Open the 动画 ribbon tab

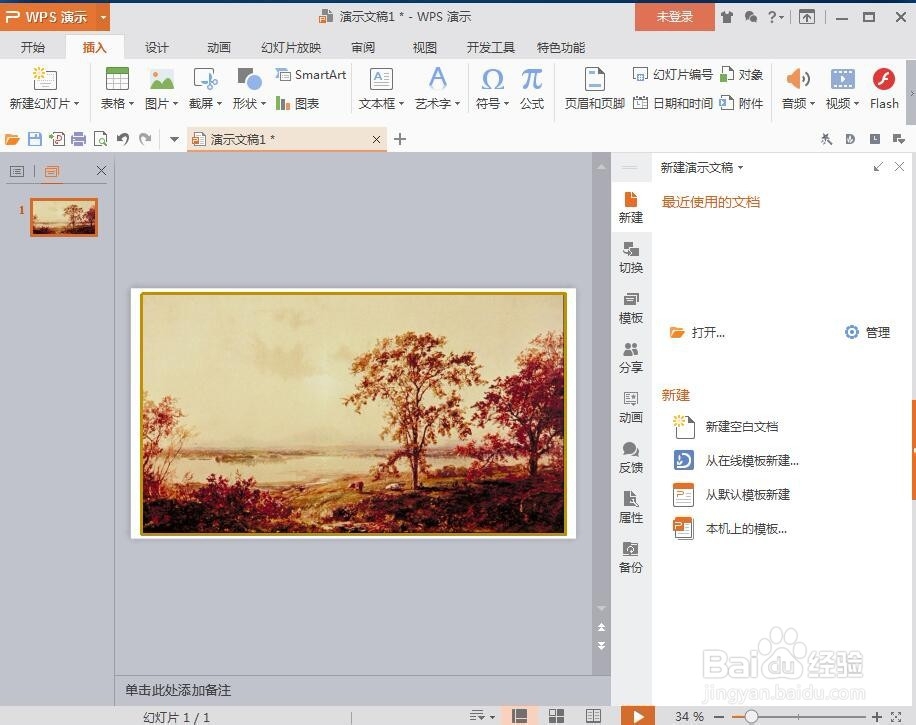[219, 47]
